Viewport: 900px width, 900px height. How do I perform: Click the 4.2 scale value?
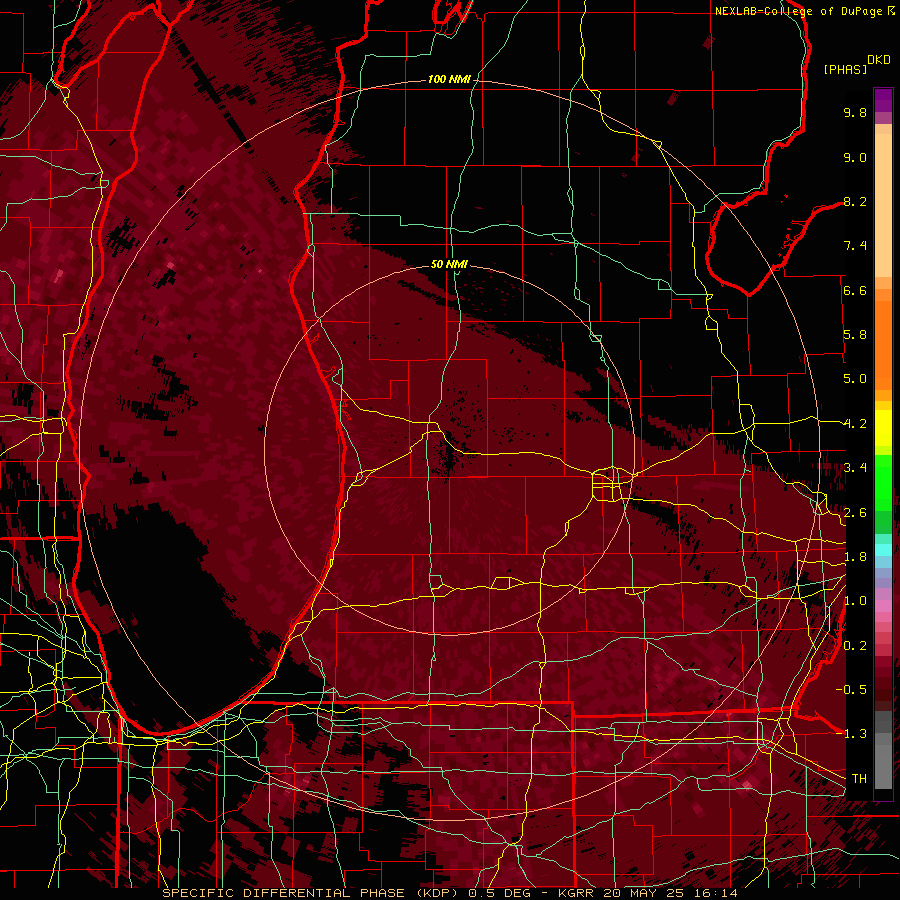[x=855, y=424]
